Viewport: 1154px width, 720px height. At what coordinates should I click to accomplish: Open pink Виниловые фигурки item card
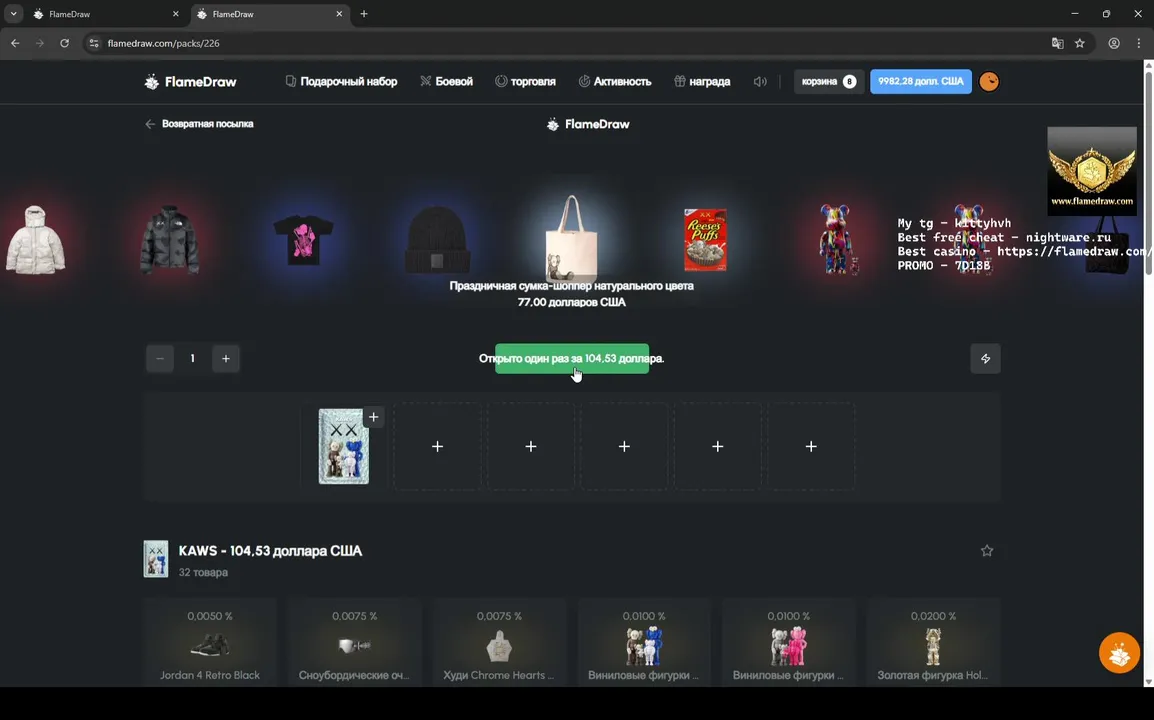[788, 642]
